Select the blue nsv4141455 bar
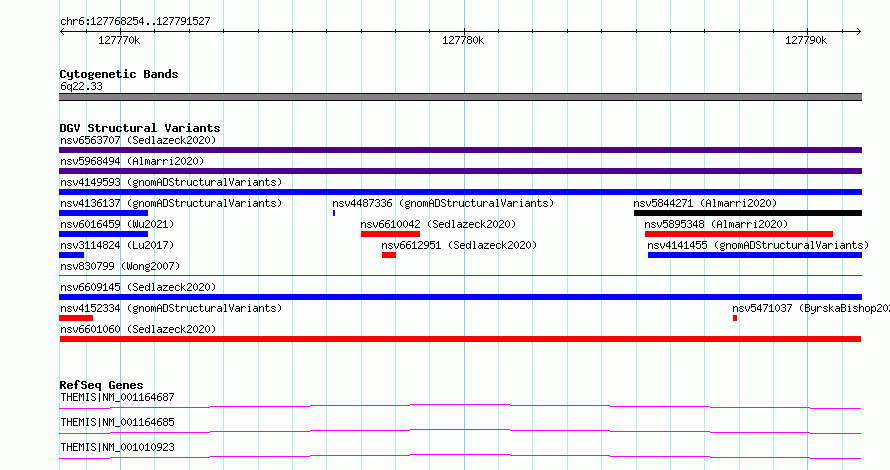890x470 pixels. (x=755, y=255)
